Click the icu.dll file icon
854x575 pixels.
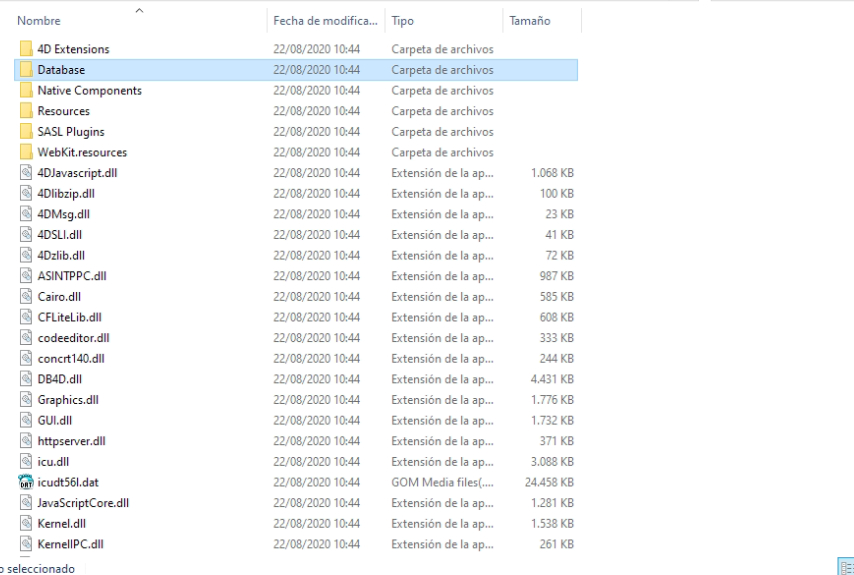[x=26, y=462]
